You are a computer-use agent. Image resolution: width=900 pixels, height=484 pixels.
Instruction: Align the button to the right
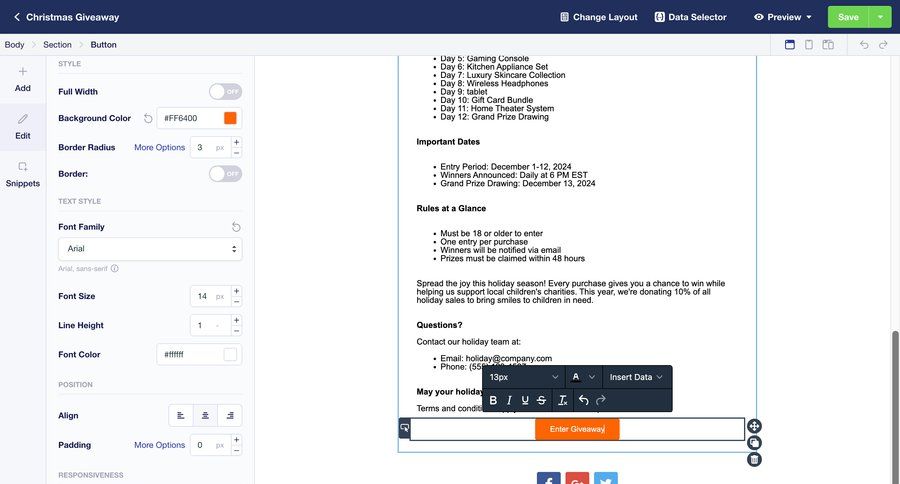(230, 416)
